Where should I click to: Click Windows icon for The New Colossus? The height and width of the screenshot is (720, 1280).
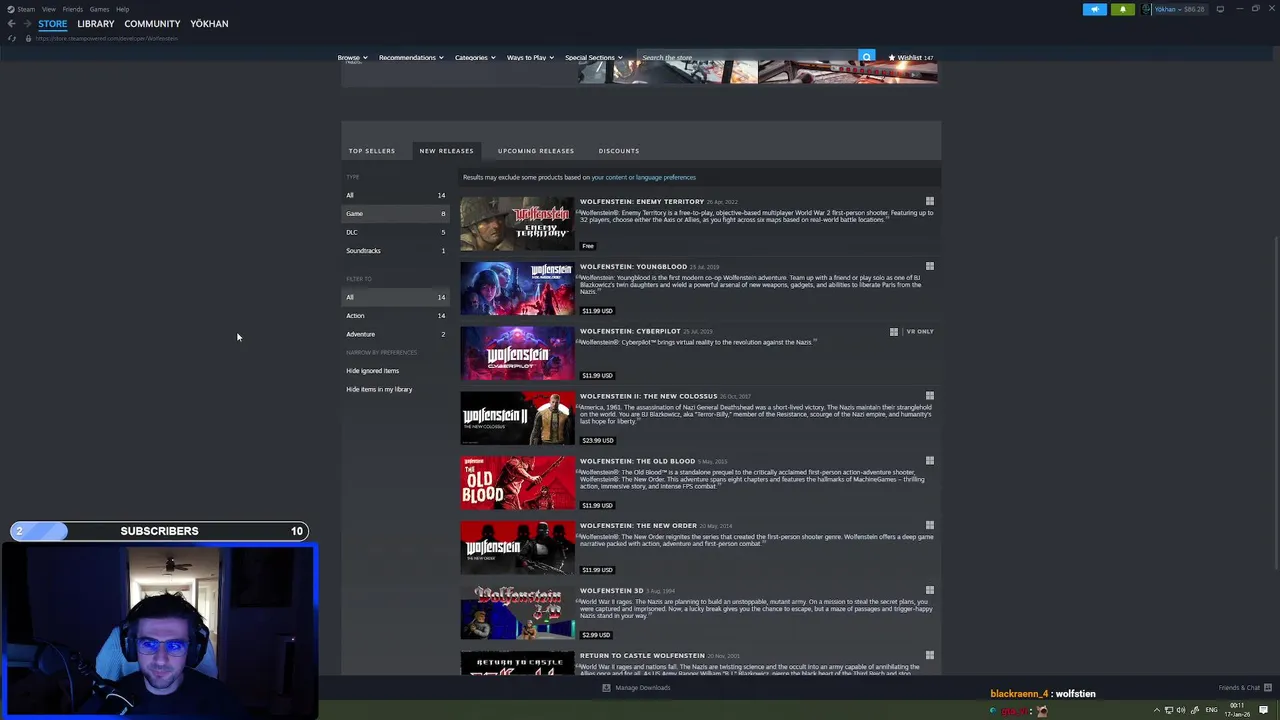[930, 396]
